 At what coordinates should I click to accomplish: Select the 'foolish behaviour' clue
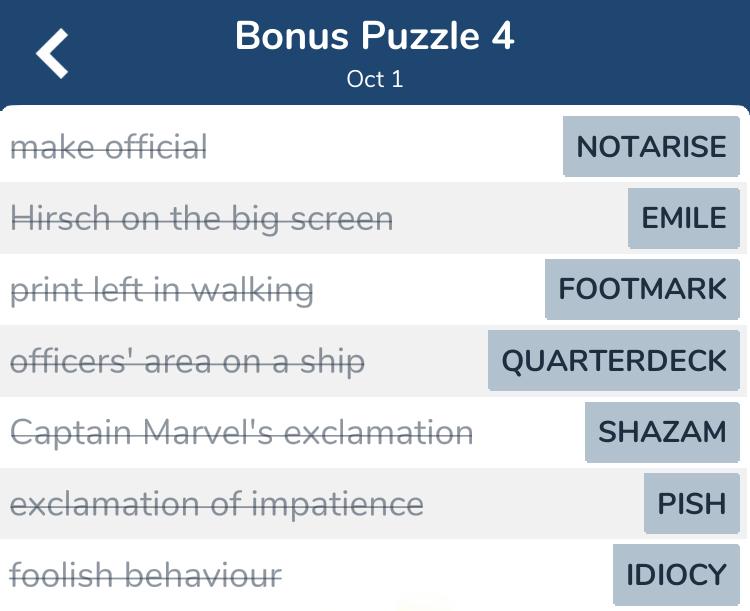coord(146,575)
